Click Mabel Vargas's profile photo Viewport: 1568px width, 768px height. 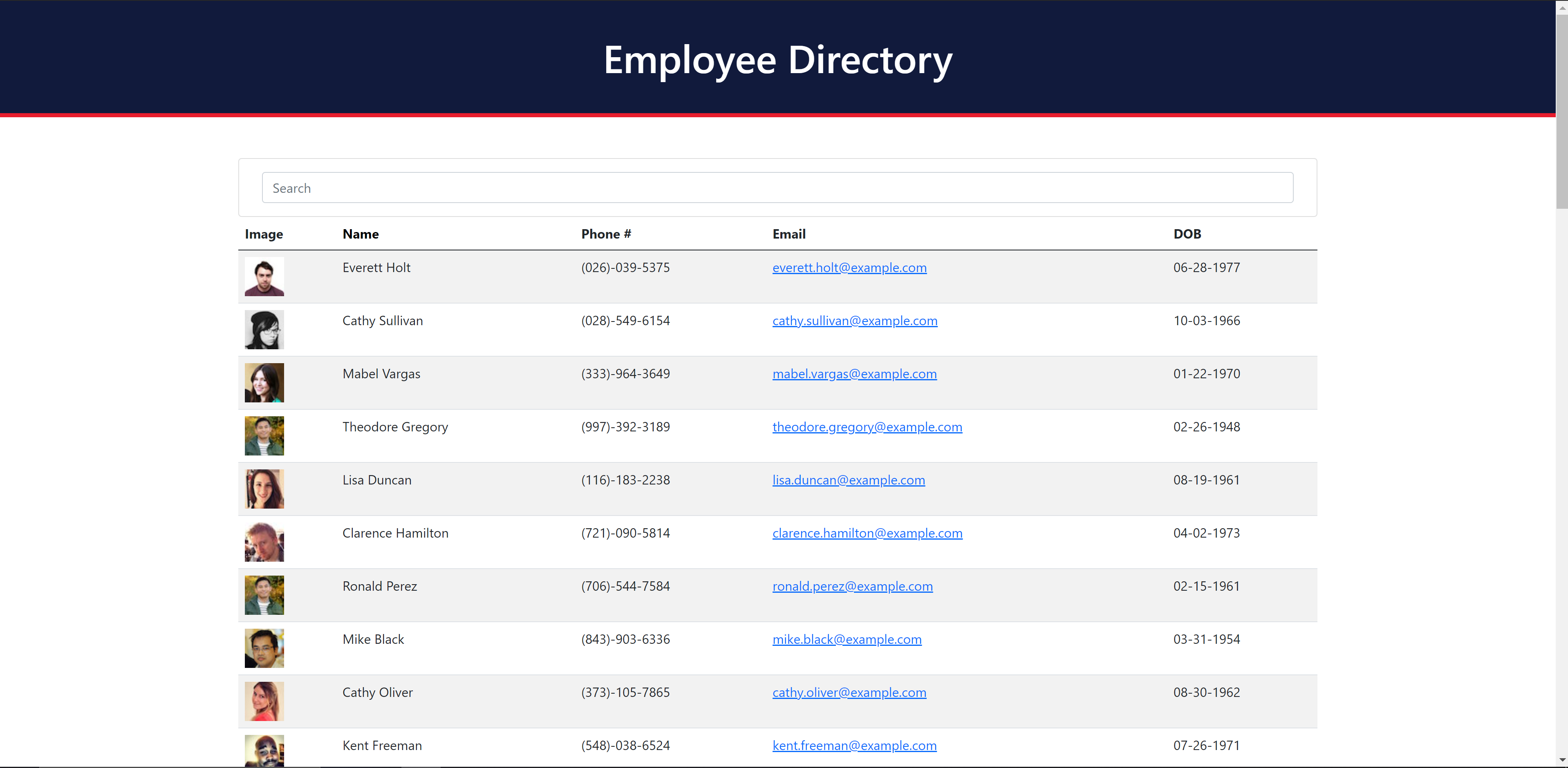(264, 383)
